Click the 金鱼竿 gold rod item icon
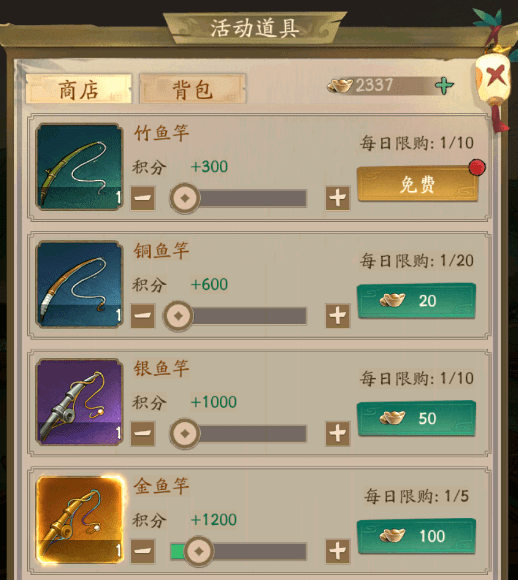 pos(79,520)
